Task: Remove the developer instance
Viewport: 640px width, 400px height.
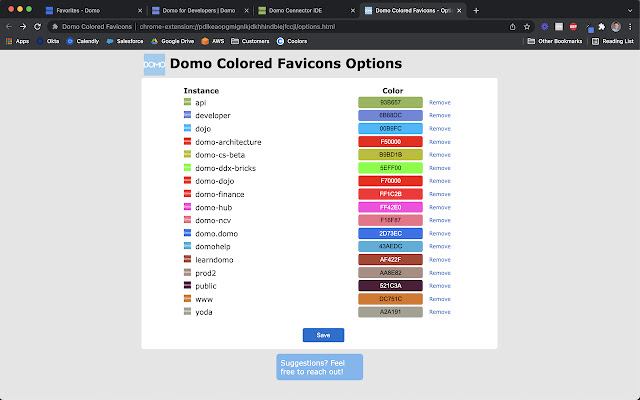Action: [x=440, y=116]
